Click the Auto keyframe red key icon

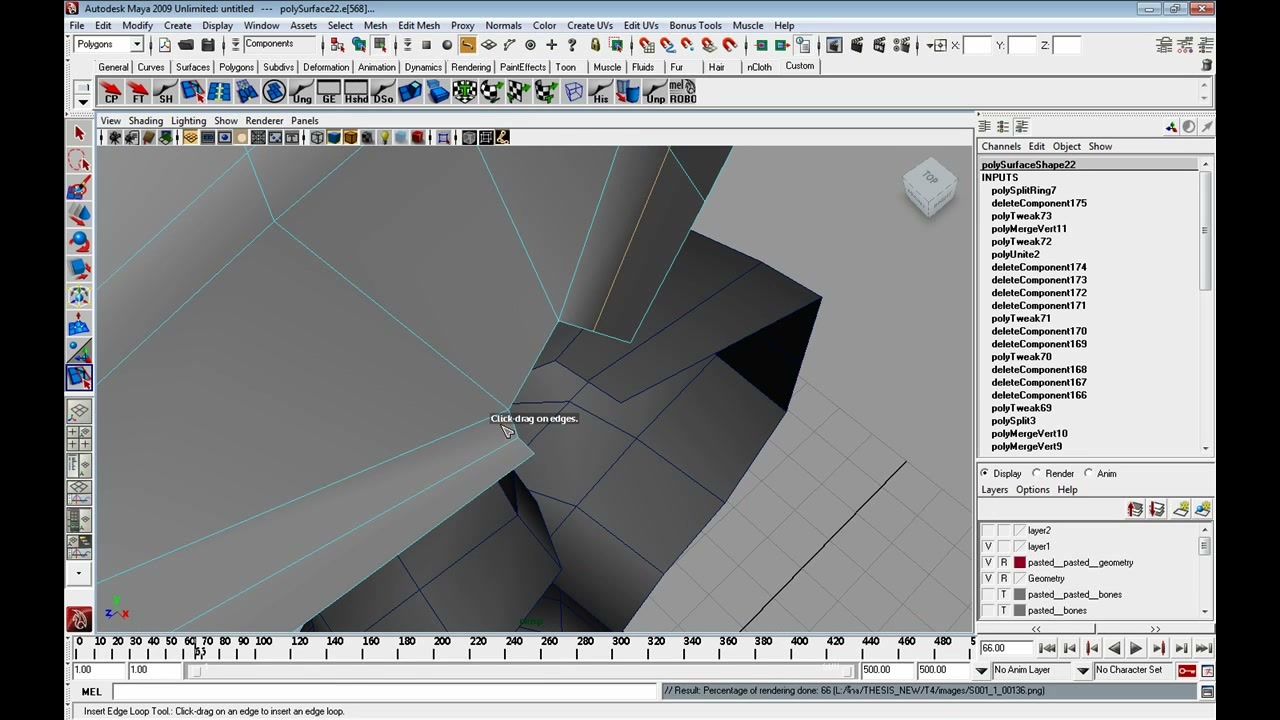pyautogui.click(x=1187, y=670)
